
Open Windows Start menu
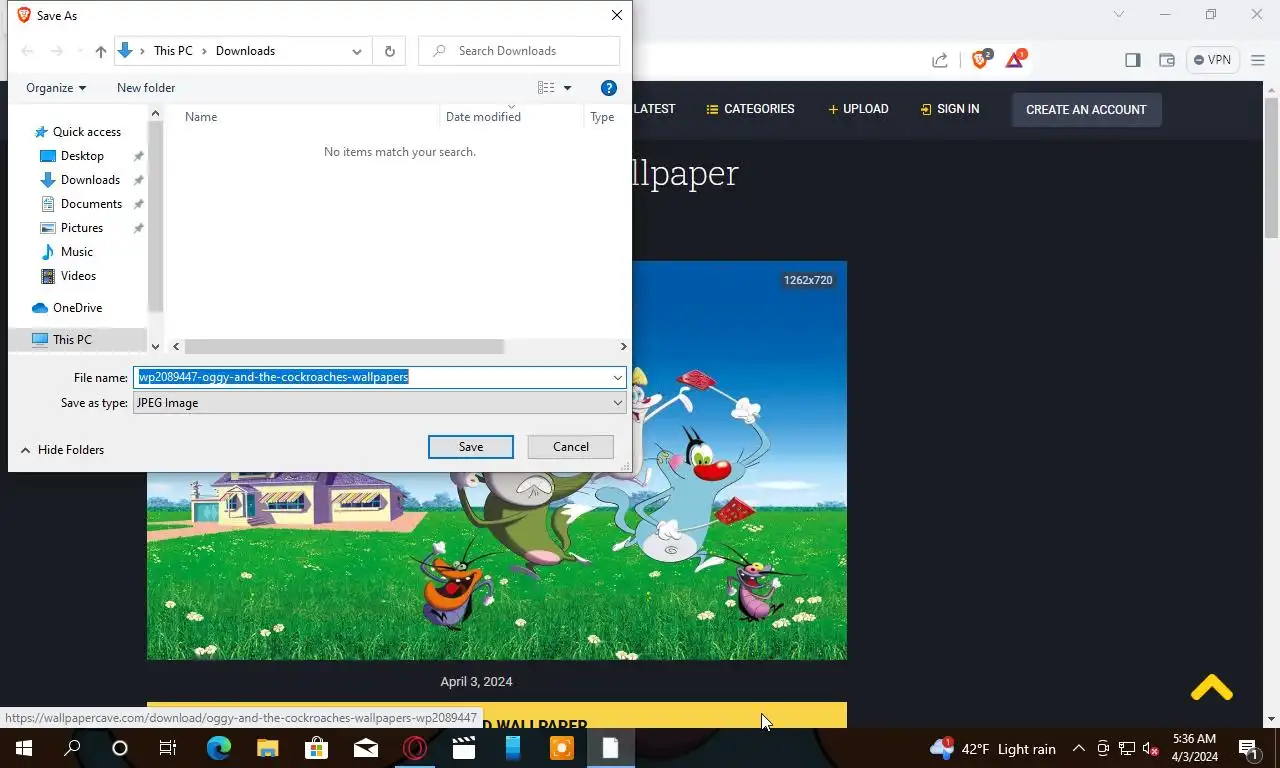(24, 748)
